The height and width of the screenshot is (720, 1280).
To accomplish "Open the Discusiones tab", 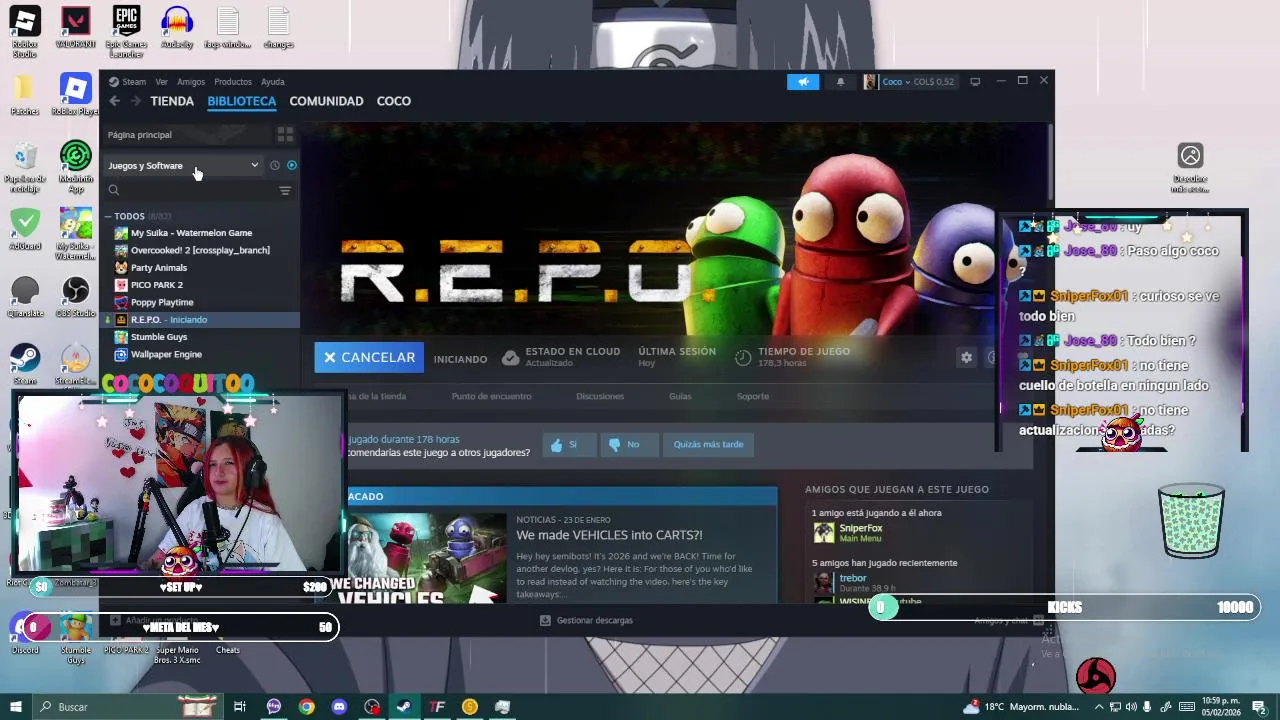I will pyautogui.click(x=600, y=396).
